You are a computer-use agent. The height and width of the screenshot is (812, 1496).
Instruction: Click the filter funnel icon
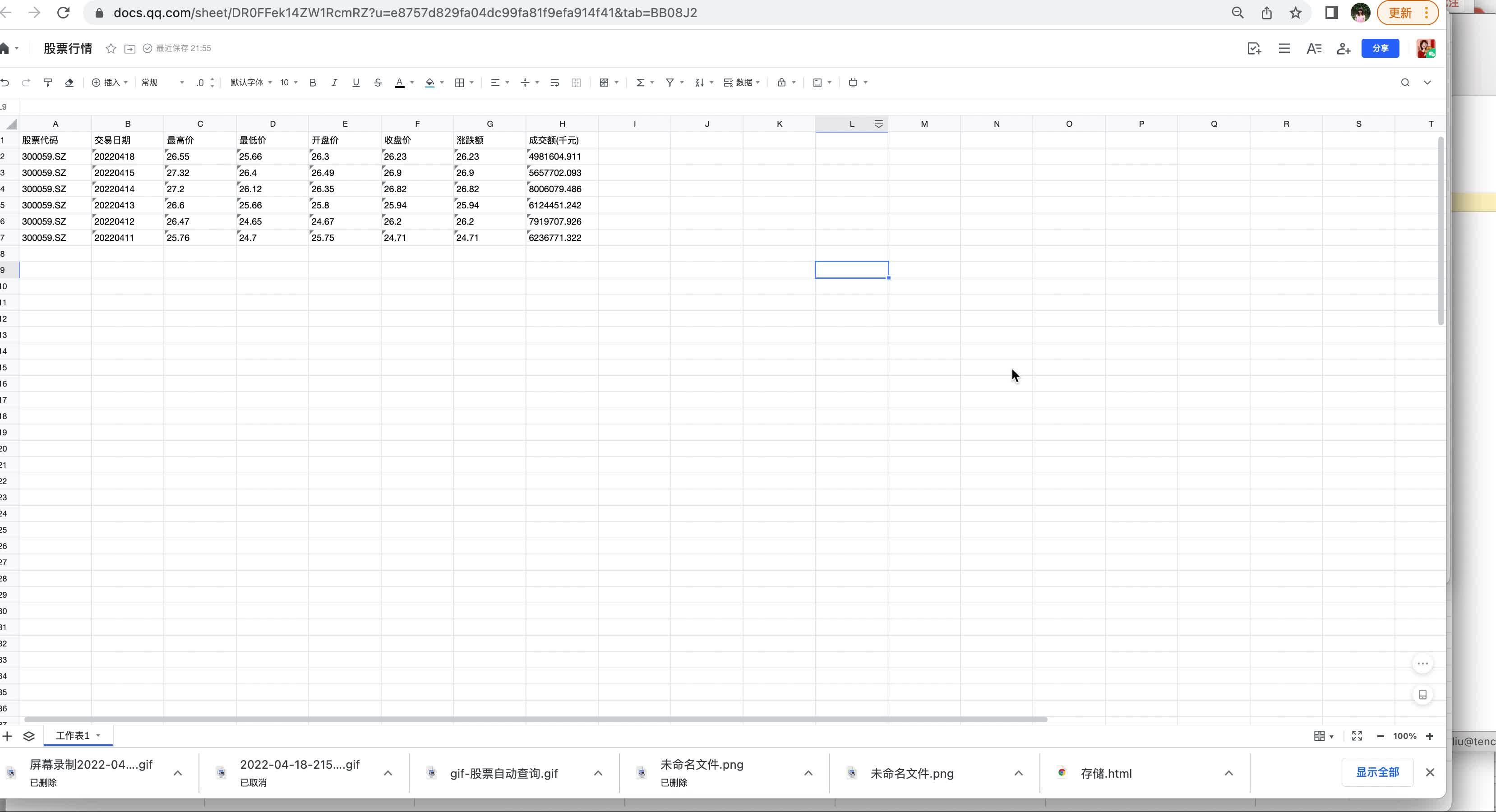[670, 83]
